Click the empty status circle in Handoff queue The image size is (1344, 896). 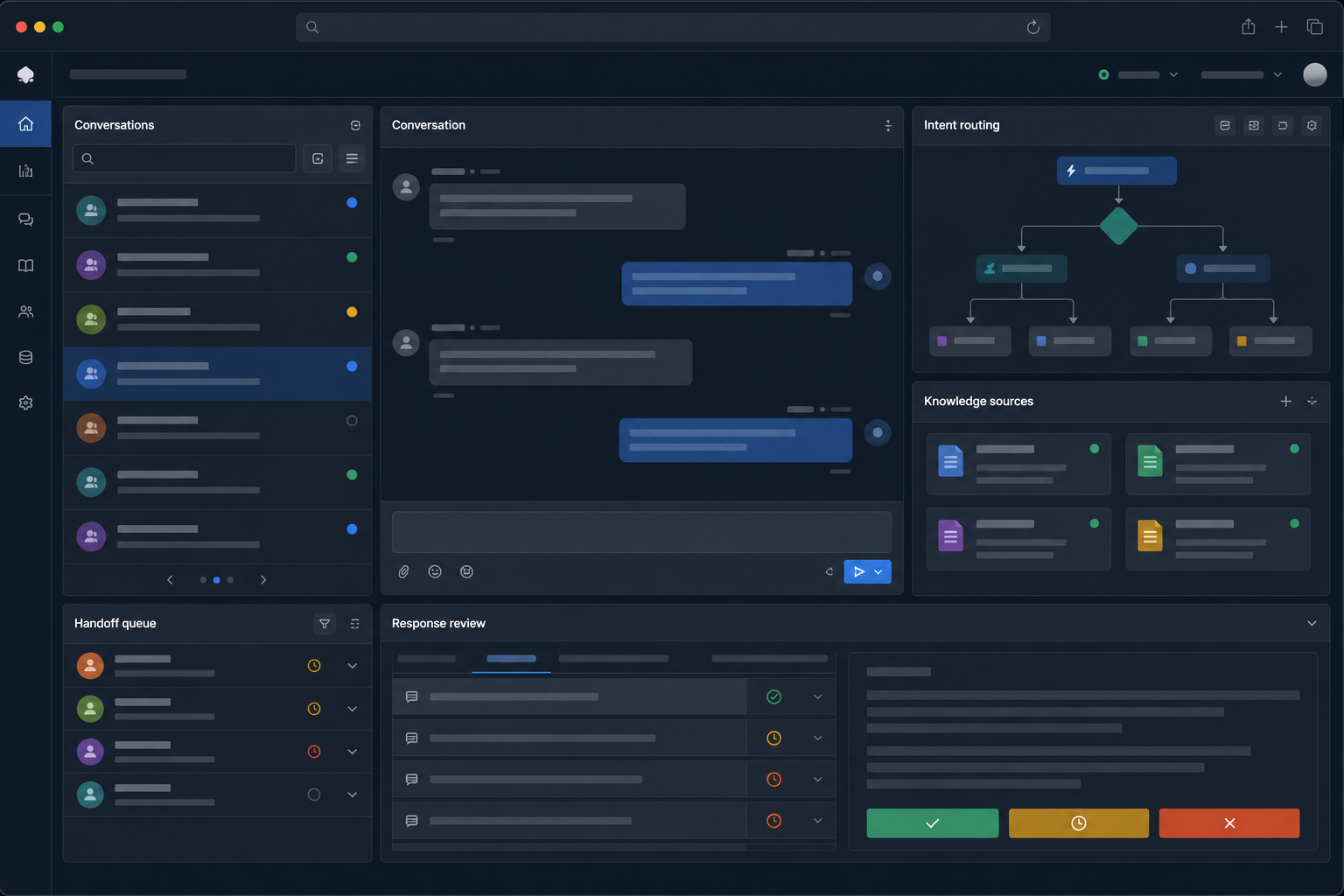click(314, 794)
